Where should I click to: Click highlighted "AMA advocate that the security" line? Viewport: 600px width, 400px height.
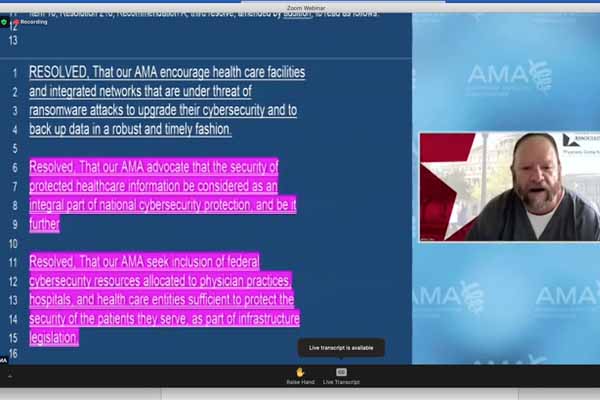tap(154, 167)
